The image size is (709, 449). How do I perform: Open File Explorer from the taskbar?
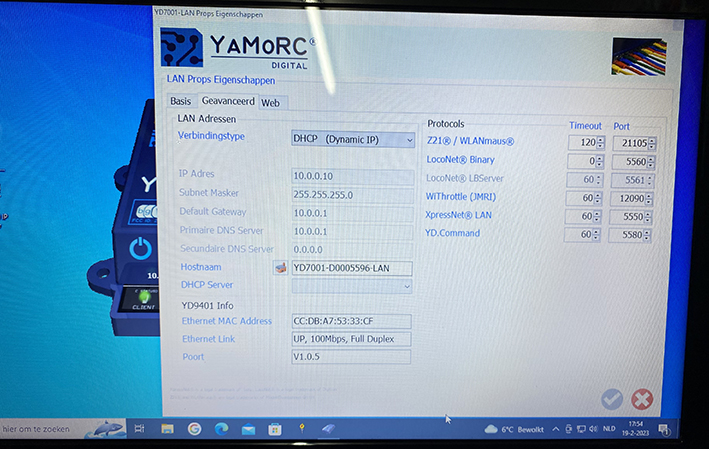(x=167, y=429)
